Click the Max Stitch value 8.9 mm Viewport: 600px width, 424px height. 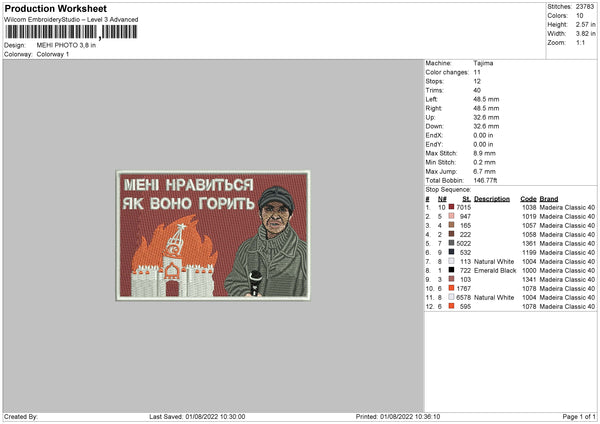click(x=484, y=153)
